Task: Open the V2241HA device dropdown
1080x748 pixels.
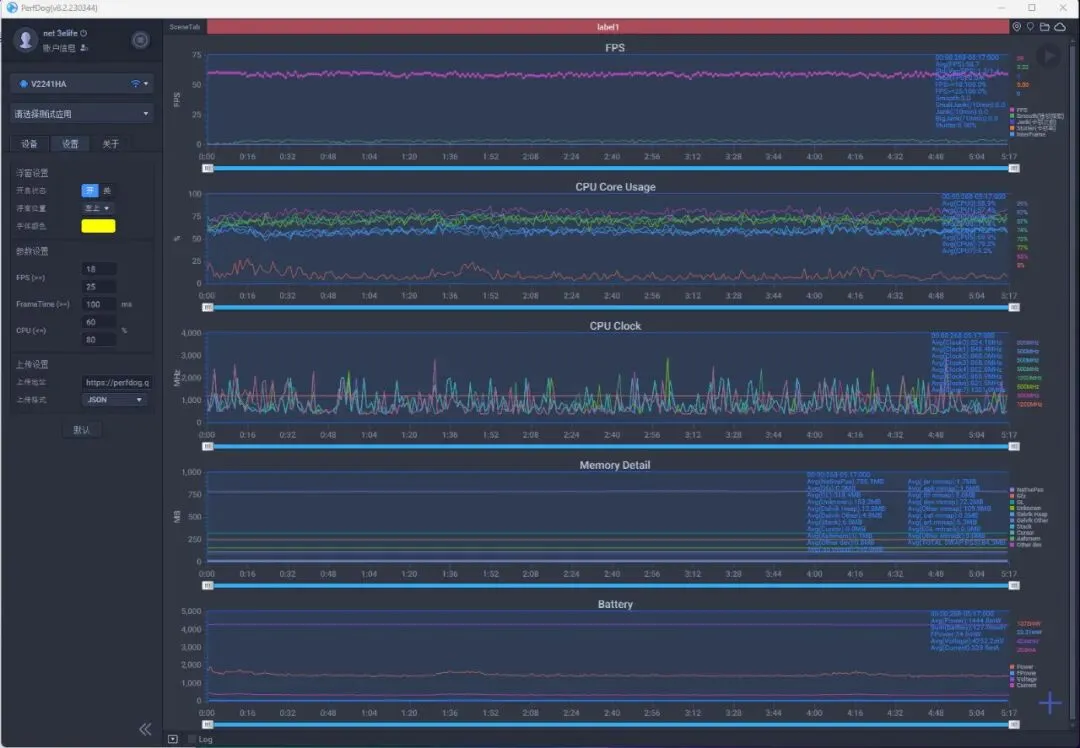Action: [x=82, y=83]
